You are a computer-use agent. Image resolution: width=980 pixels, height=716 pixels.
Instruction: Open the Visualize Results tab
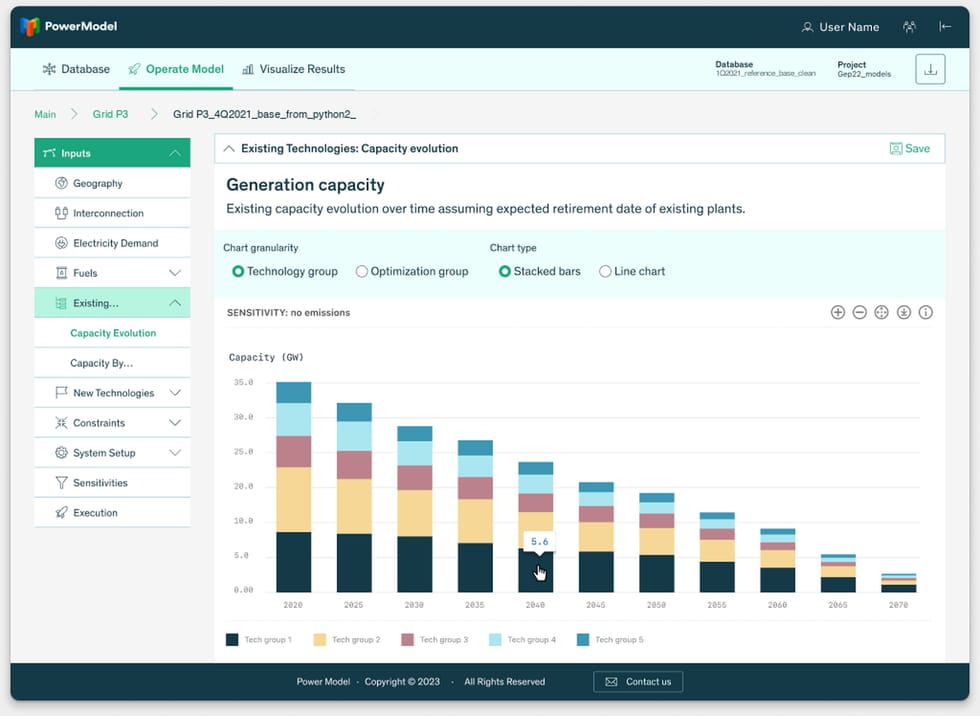point(294,69)
